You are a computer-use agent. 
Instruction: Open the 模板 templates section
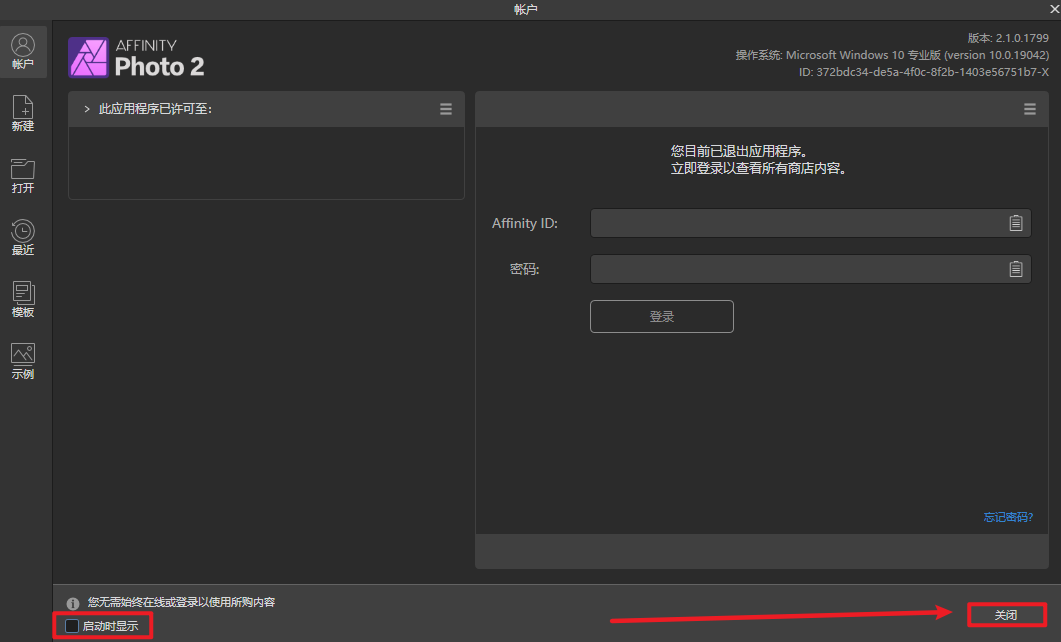click(22, 300)
